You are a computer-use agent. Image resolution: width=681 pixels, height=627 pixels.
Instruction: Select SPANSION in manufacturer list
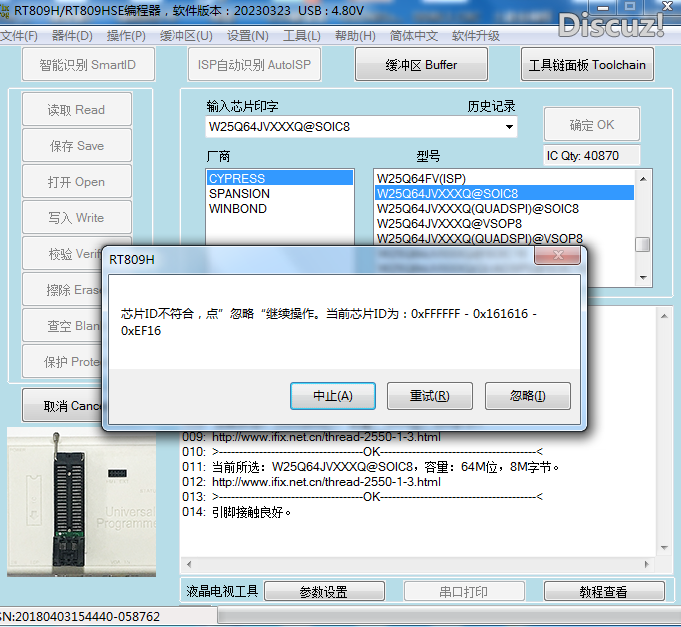(280, 193)
